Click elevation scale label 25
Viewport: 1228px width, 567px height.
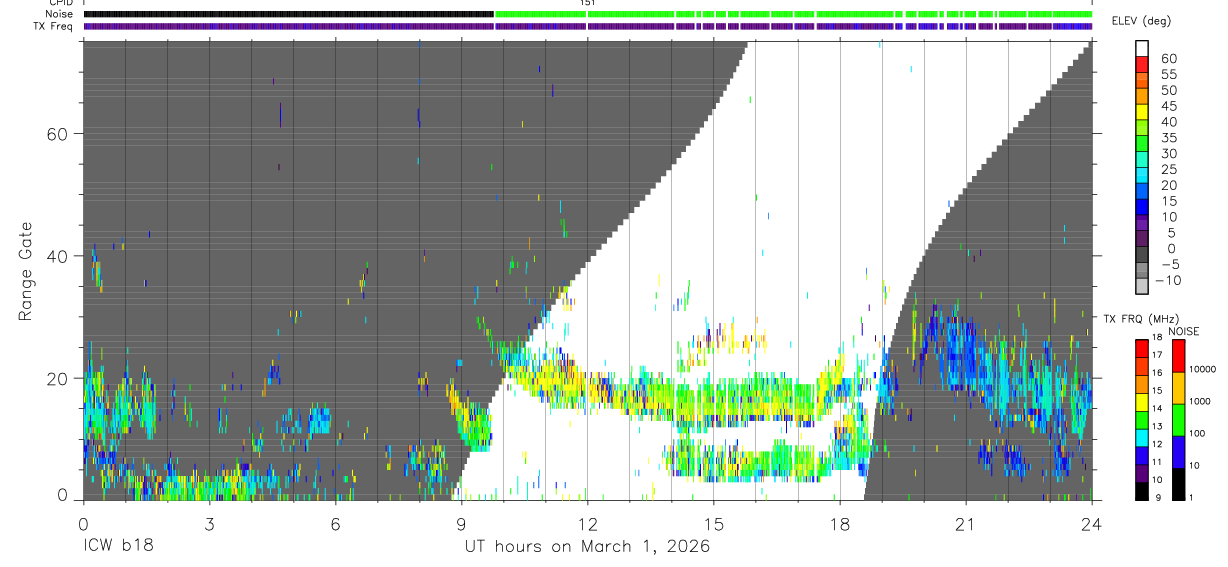click(1168, 169)
